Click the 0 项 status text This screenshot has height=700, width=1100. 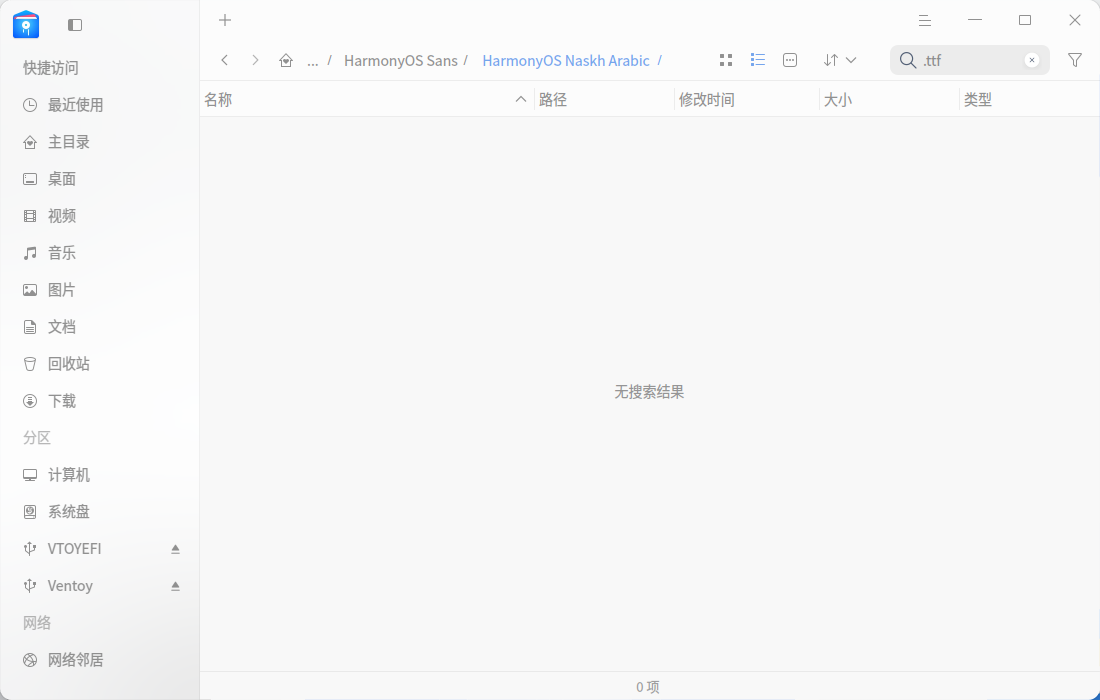[x=648, y=687]
